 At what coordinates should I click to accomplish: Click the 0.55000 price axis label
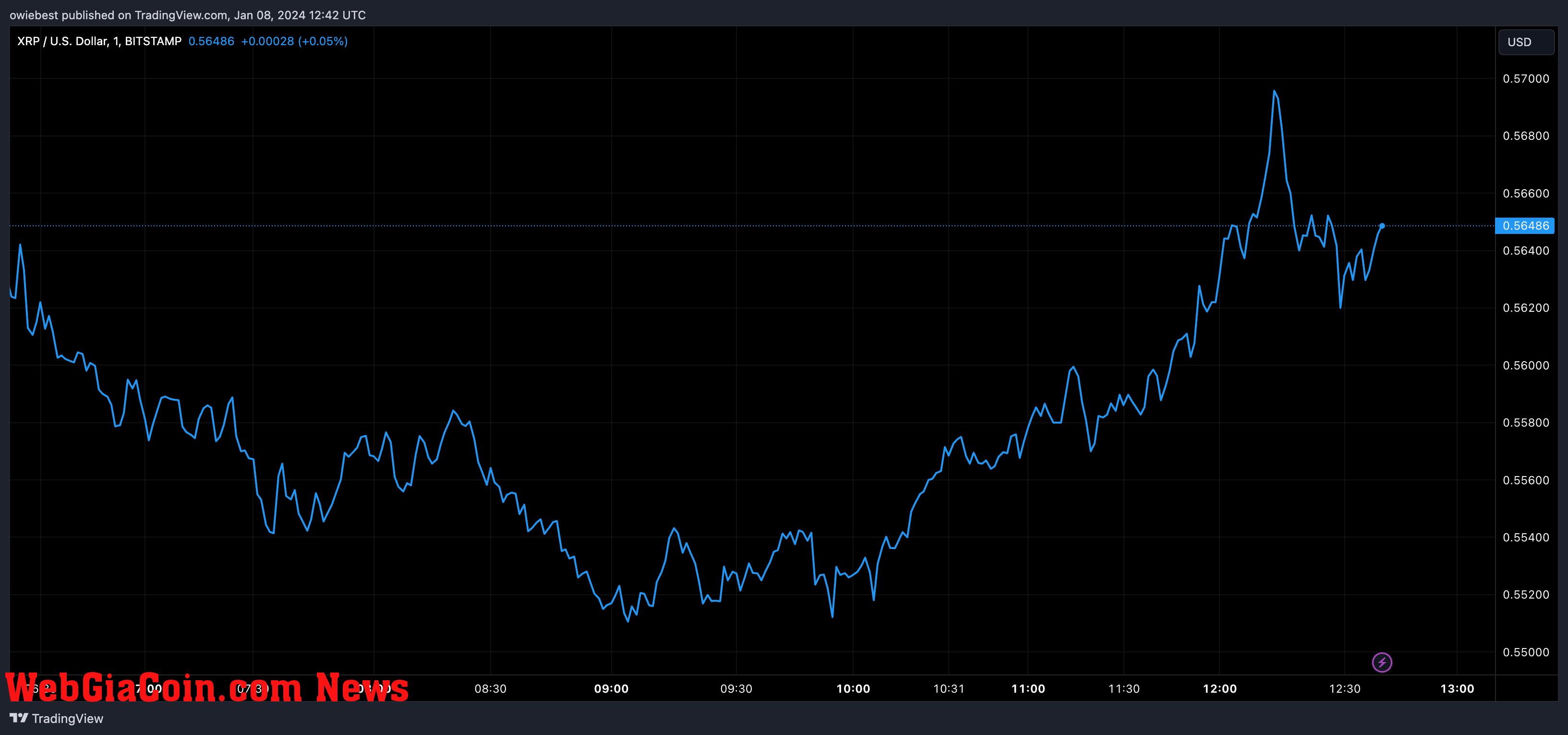click(x=1526, y=652)
